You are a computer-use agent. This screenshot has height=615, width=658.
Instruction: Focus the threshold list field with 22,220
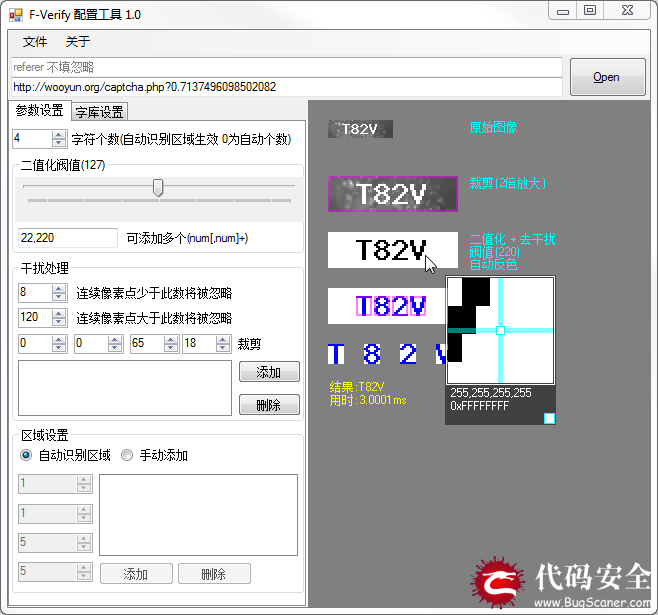pos(68,238)
